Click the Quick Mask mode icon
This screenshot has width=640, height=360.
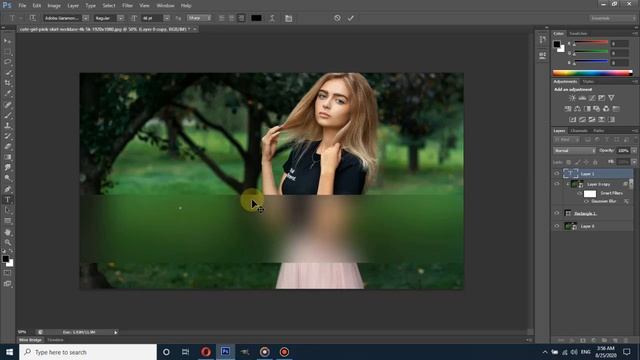tap(7, 273)
